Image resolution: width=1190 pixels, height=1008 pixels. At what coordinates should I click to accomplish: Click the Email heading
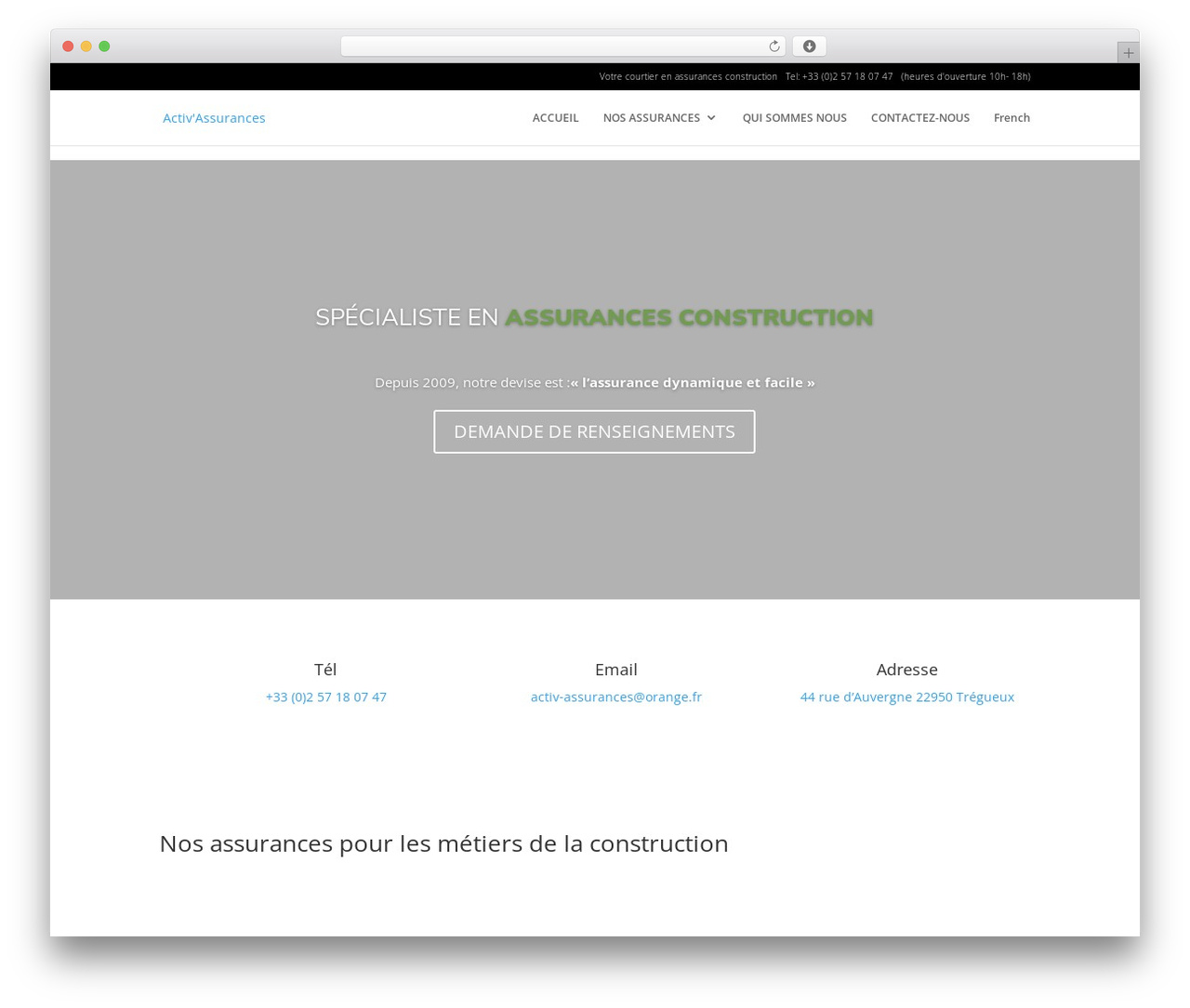point(615,670)
